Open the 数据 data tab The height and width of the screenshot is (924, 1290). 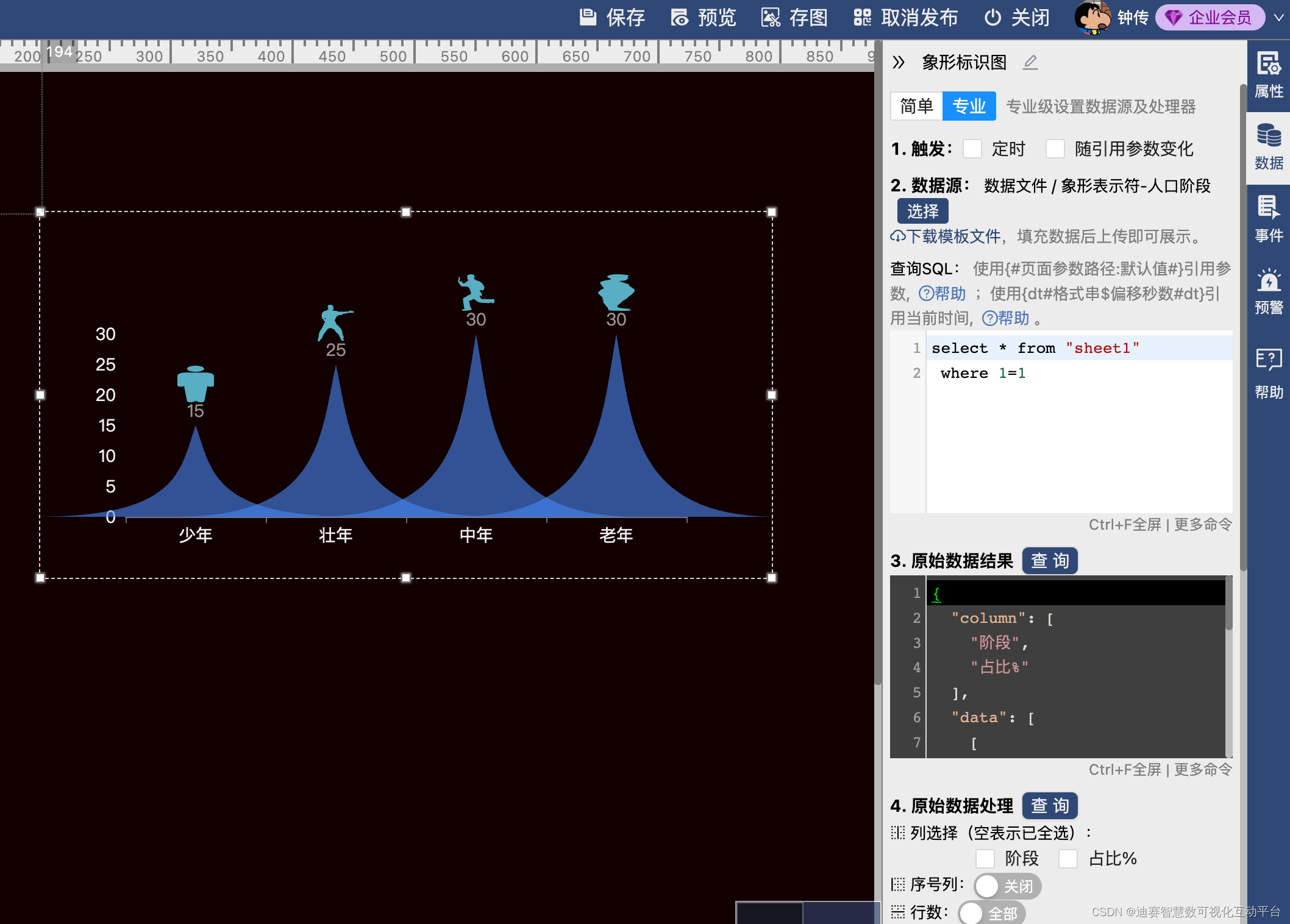pos(1269,147)
